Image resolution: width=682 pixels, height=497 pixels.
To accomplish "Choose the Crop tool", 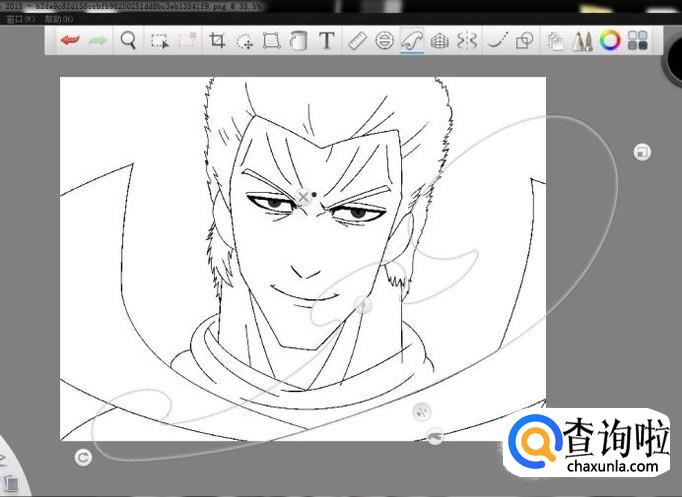I will [x=216, y=41].
